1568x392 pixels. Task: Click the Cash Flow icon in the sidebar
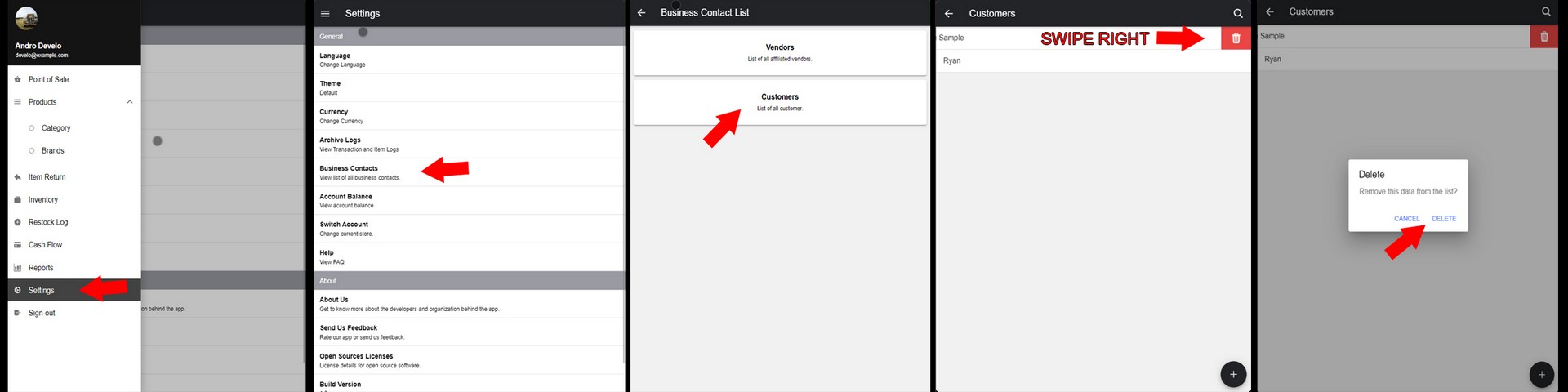18,245
